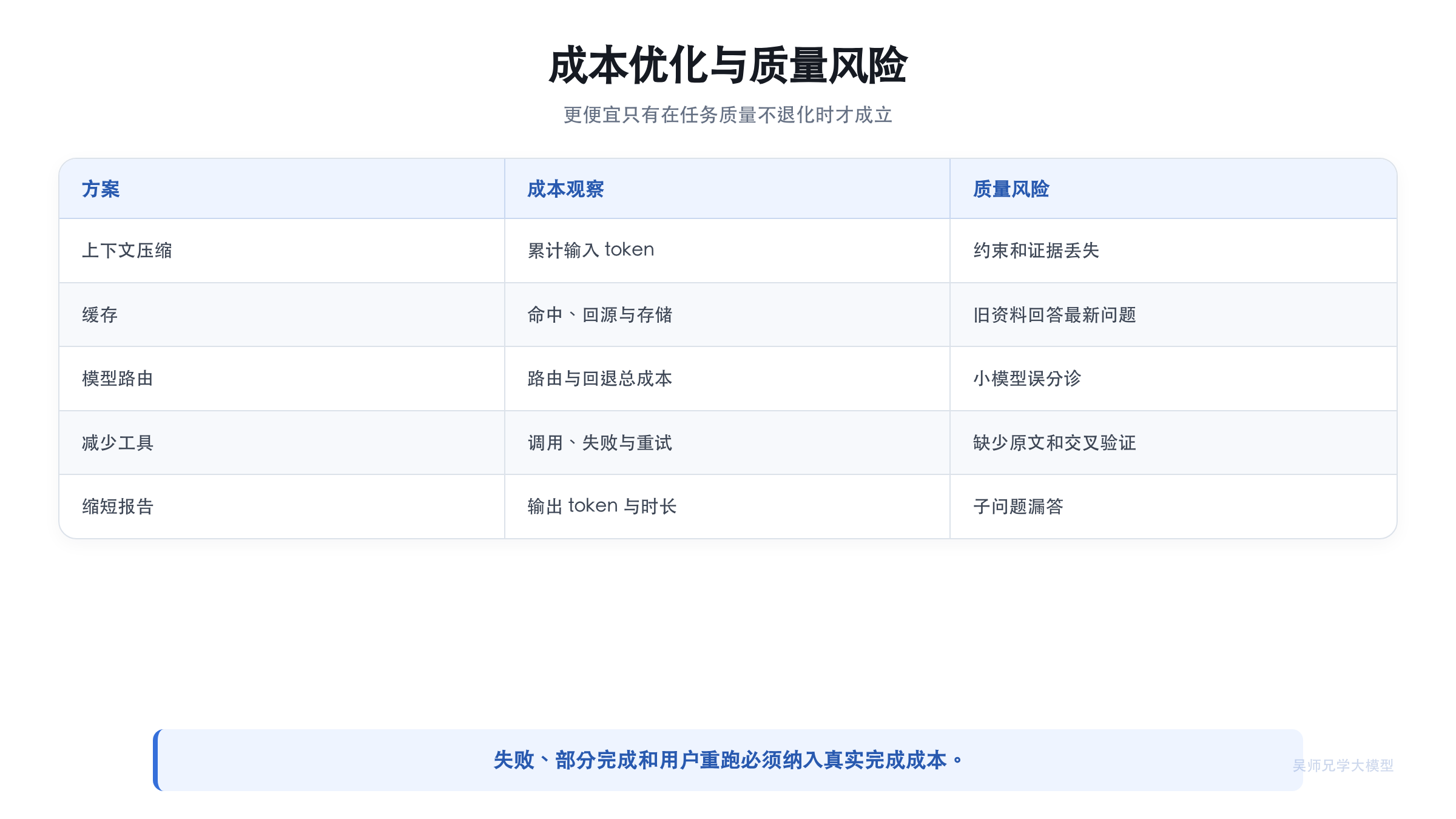Click the cell 上下文压缩
Viewport: 1456px width, 819px height.
[281, 251]
